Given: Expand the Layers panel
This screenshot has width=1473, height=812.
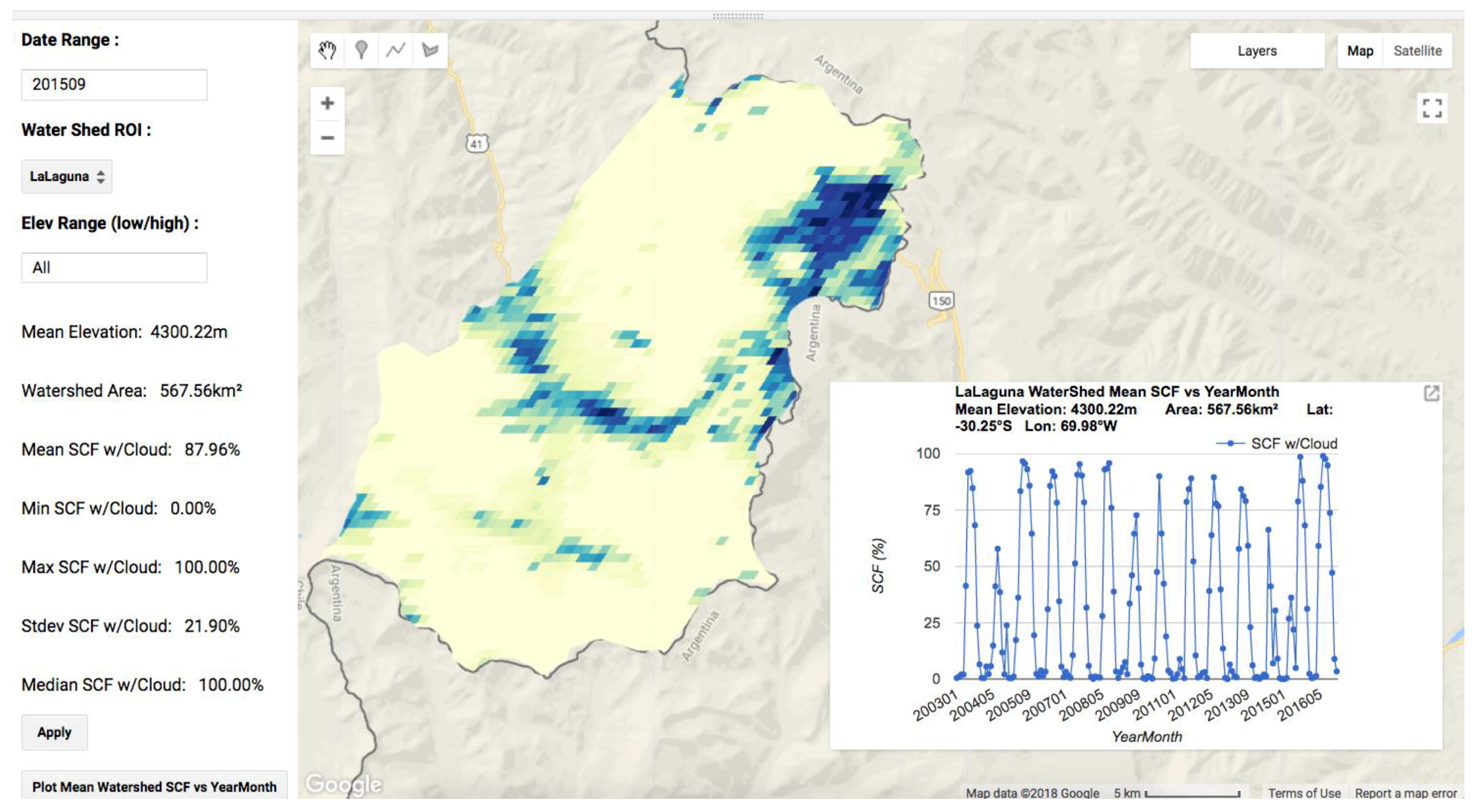Looking at the screenshot, I should tap(1257, 51).
